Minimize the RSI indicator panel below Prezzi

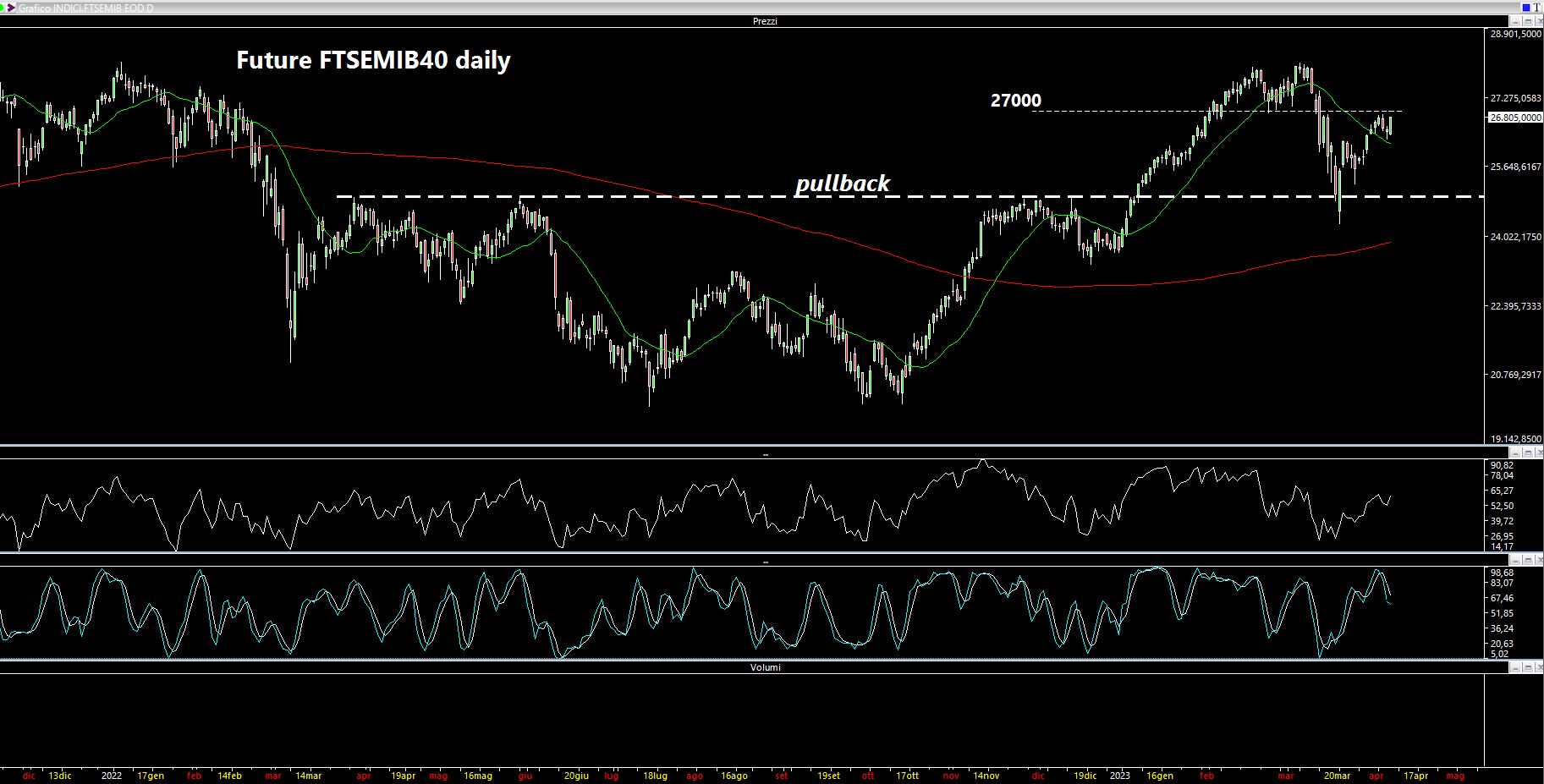(1515, 453)
